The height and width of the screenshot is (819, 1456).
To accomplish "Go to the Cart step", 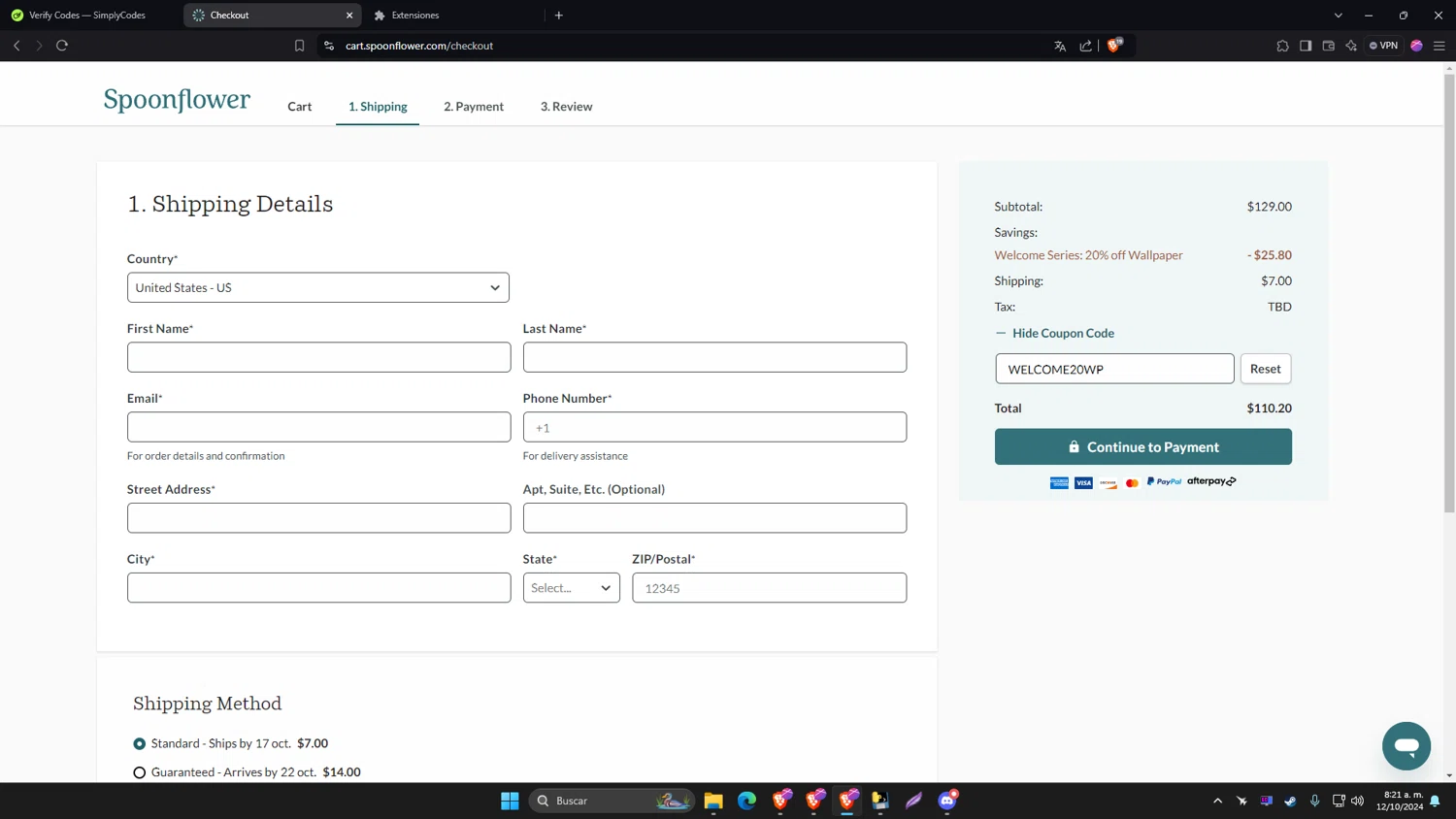I will 300,107.
